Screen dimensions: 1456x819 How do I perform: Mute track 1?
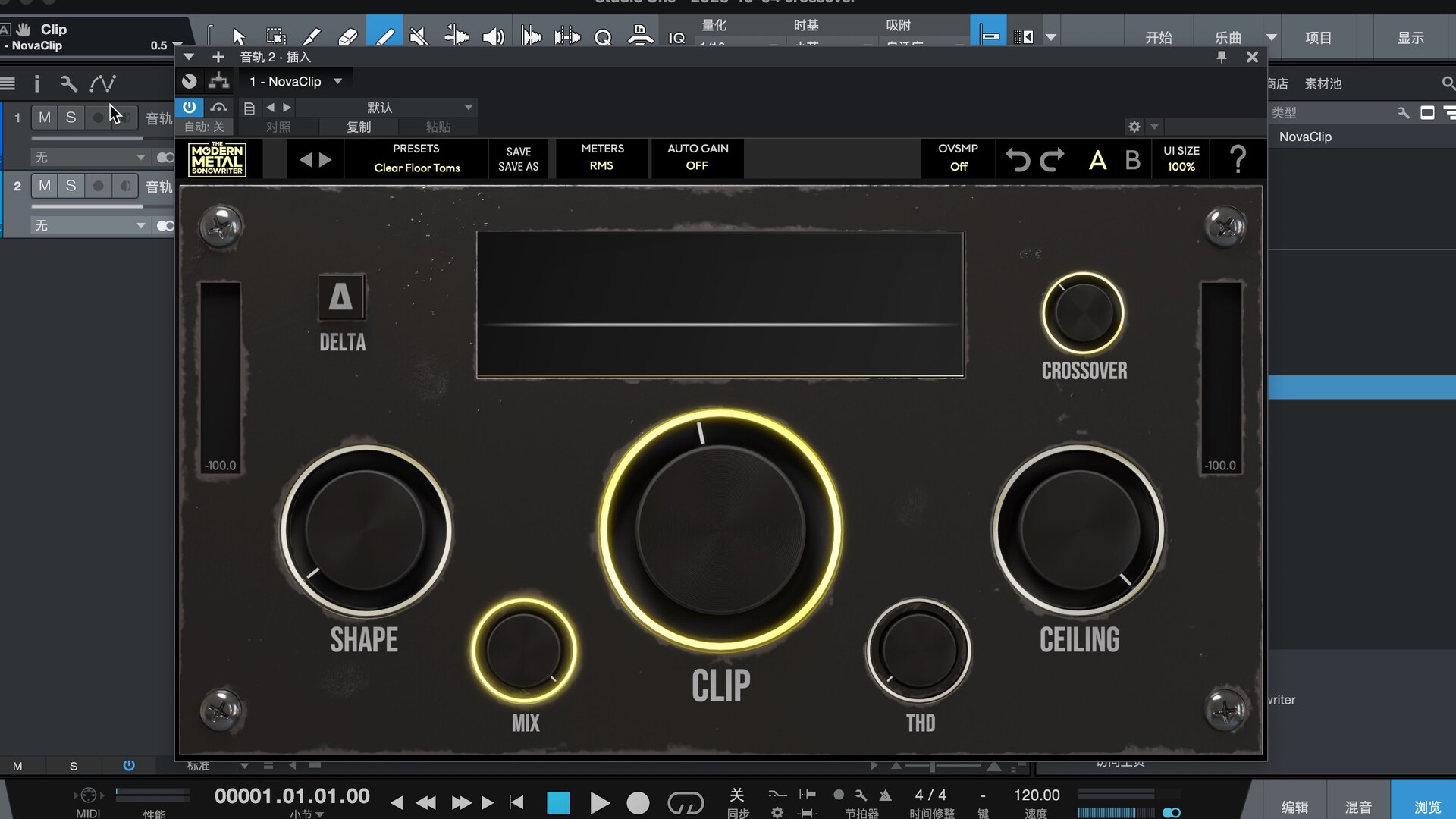click(45, 118)
